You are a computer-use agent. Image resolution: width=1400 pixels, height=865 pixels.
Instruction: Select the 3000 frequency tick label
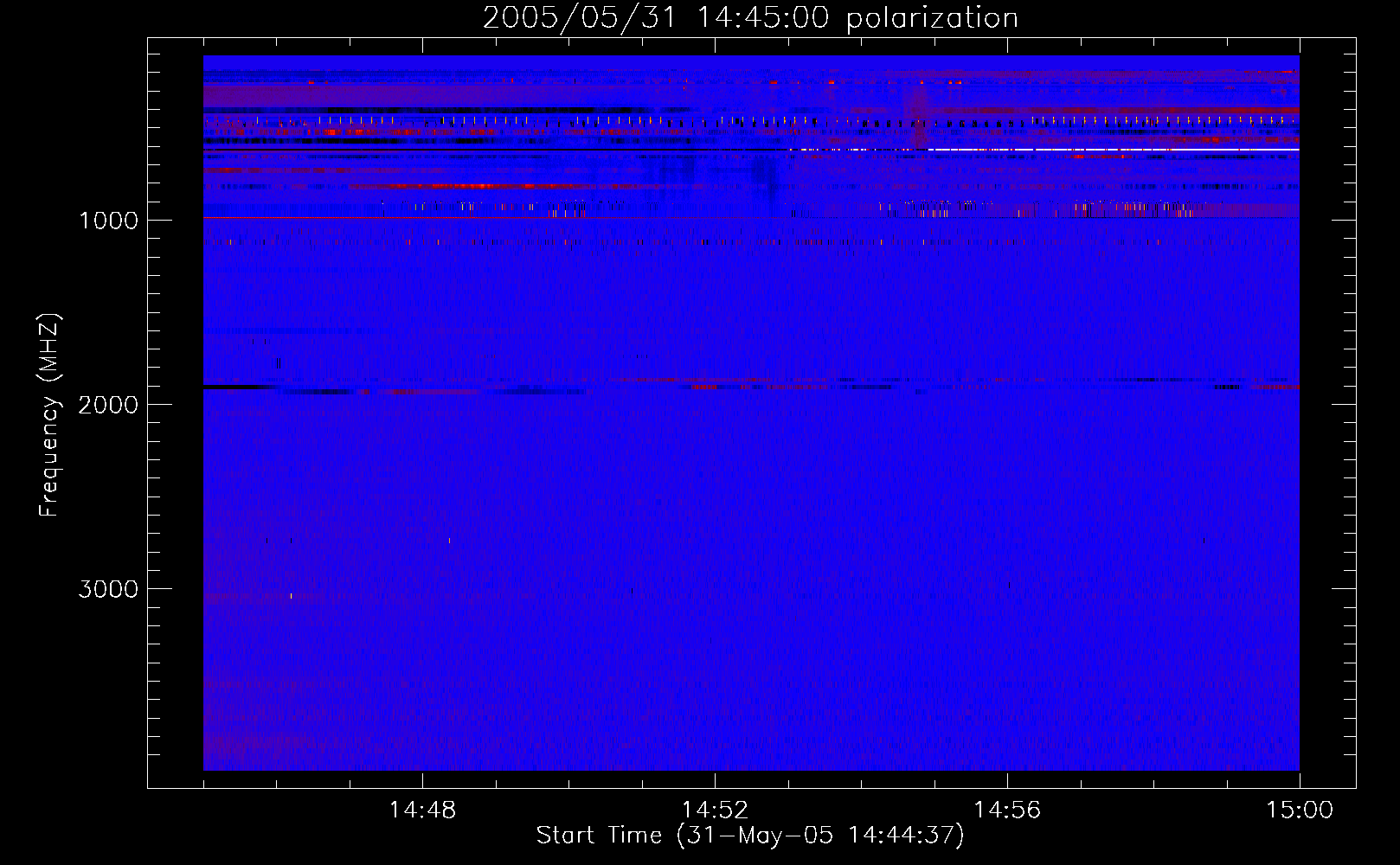[x=108, y=589]
